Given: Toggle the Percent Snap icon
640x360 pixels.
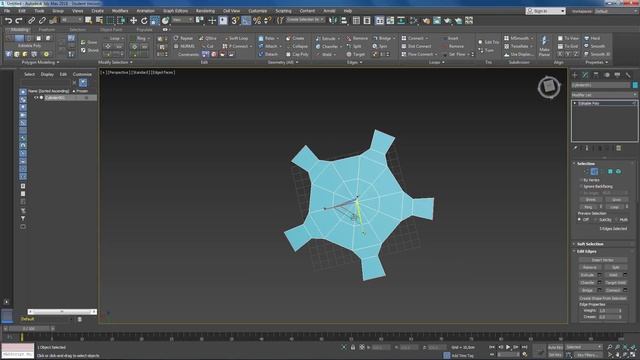Looking at the screenshot, I should coord(257,20).
